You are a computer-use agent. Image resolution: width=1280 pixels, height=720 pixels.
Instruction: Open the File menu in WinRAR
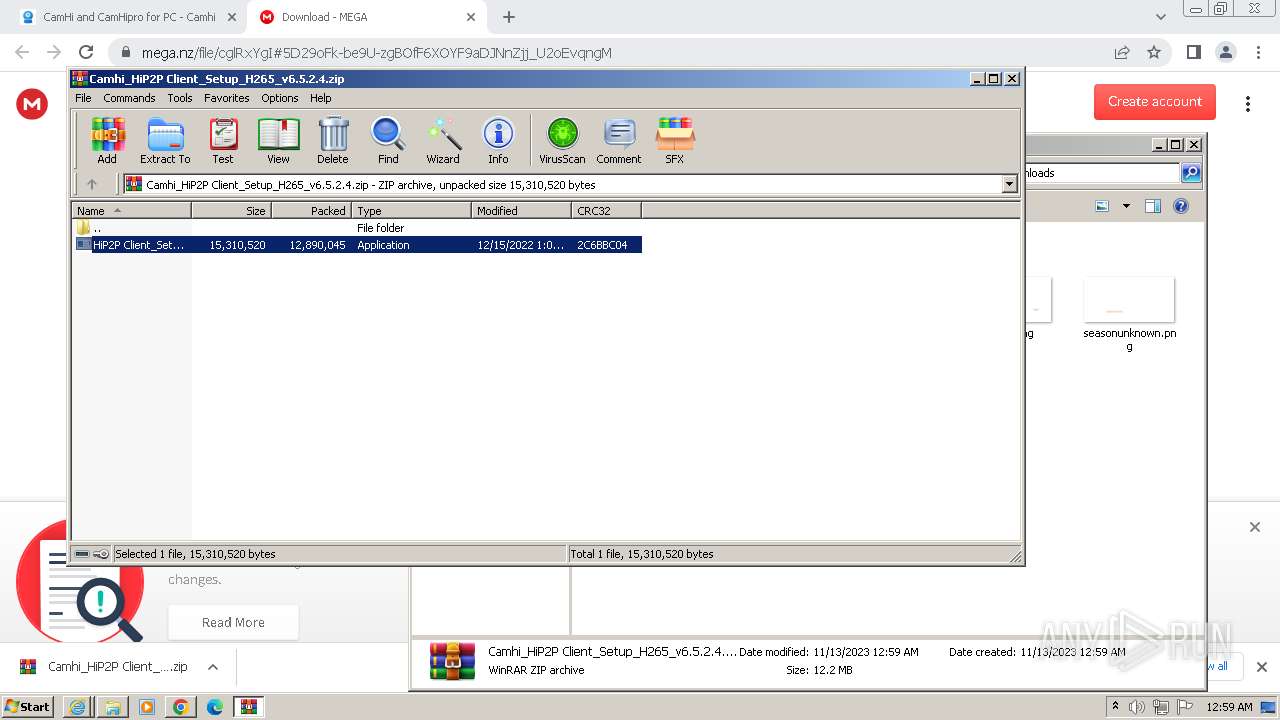point(83,98)
